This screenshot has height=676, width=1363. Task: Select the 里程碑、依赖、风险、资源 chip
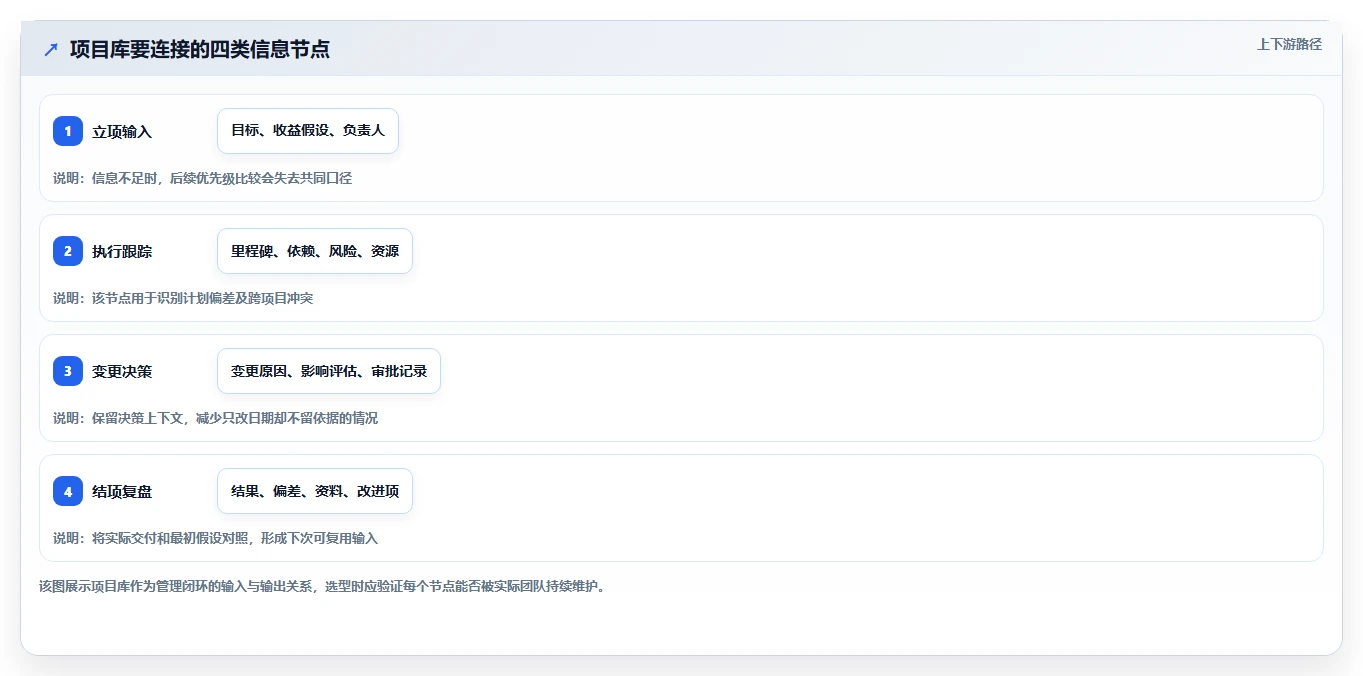click(315, 251)
